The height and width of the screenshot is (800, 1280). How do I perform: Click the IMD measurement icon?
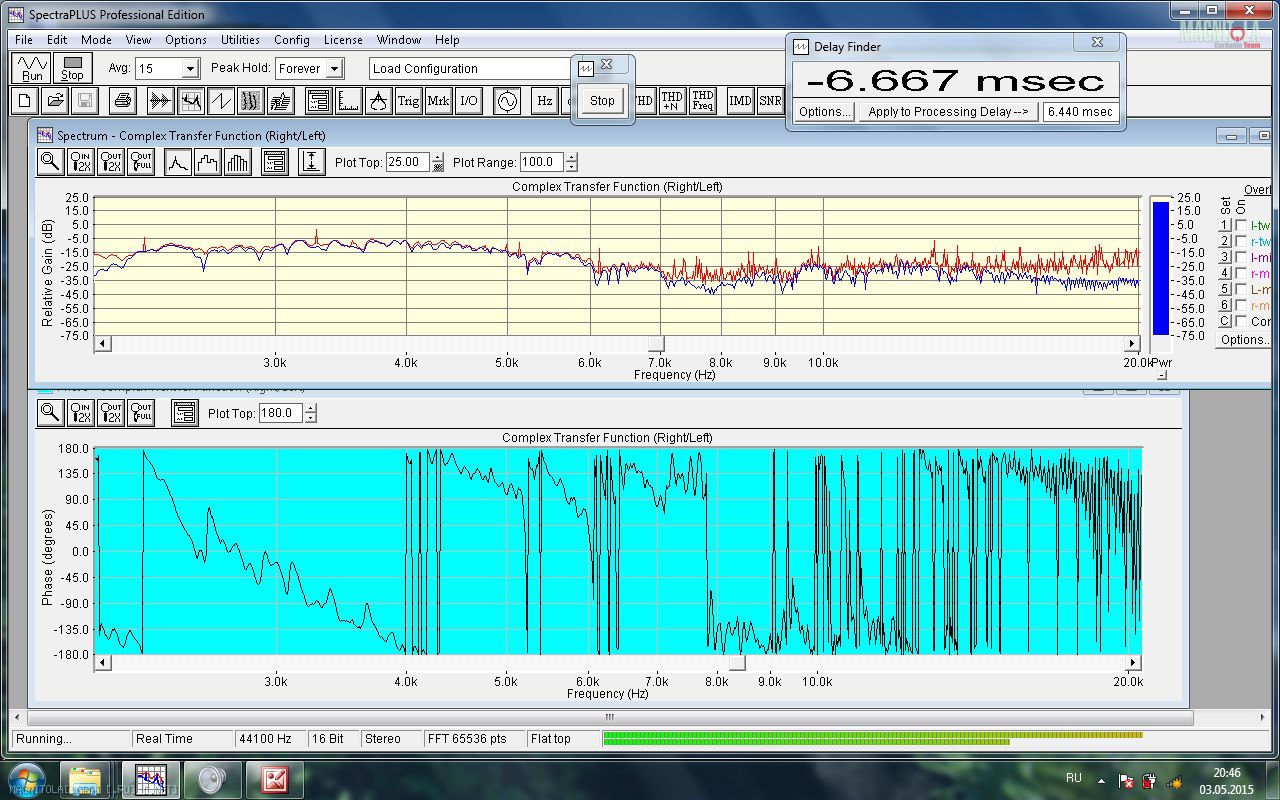click(740, 100)
